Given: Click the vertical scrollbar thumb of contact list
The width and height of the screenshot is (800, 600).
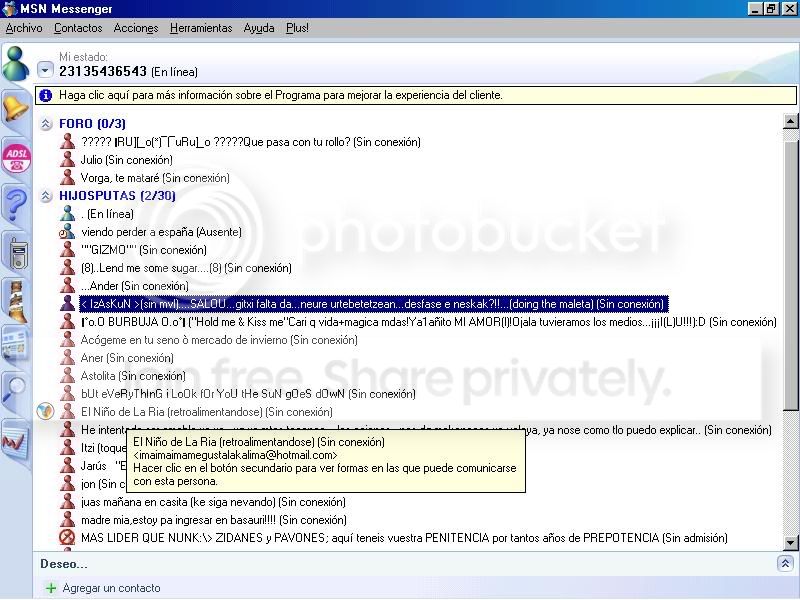Looking at the screenshot, I should click(790, 276).
